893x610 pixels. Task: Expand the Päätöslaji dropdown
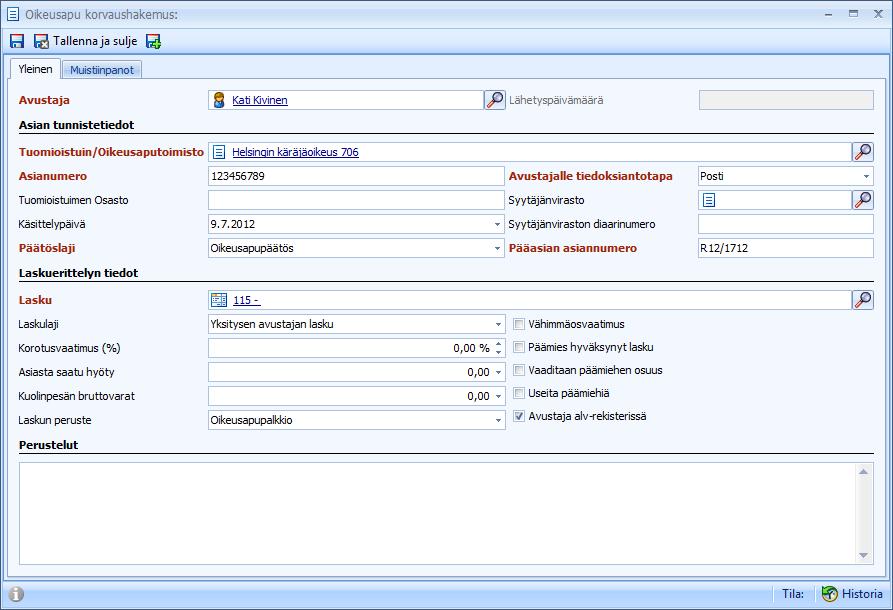(497, 248)
